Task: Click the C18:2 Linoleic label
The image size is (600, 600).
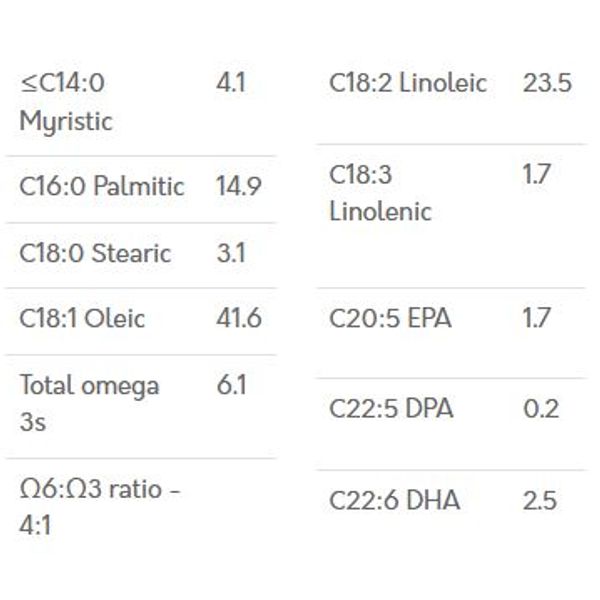Action: coord(408,83)
